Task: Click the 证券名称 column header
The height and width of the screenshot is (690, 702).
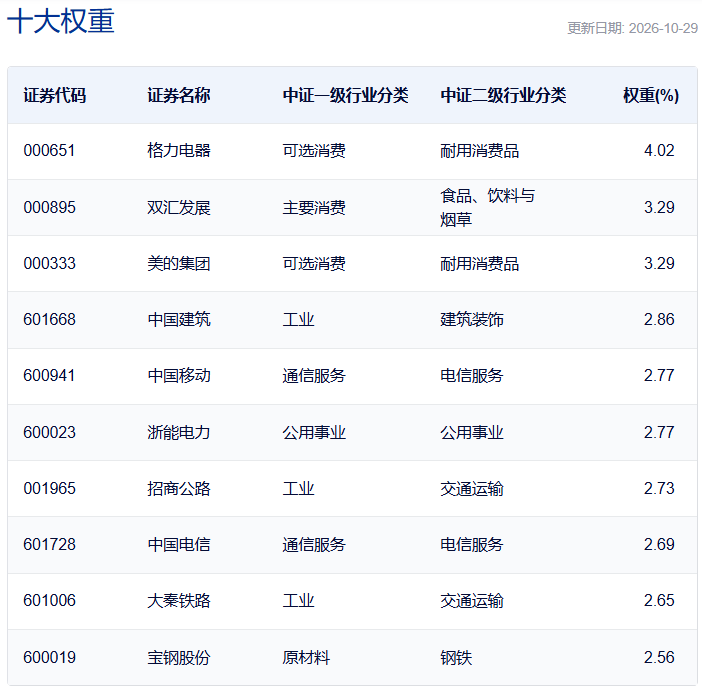Action: click(179, 95)
